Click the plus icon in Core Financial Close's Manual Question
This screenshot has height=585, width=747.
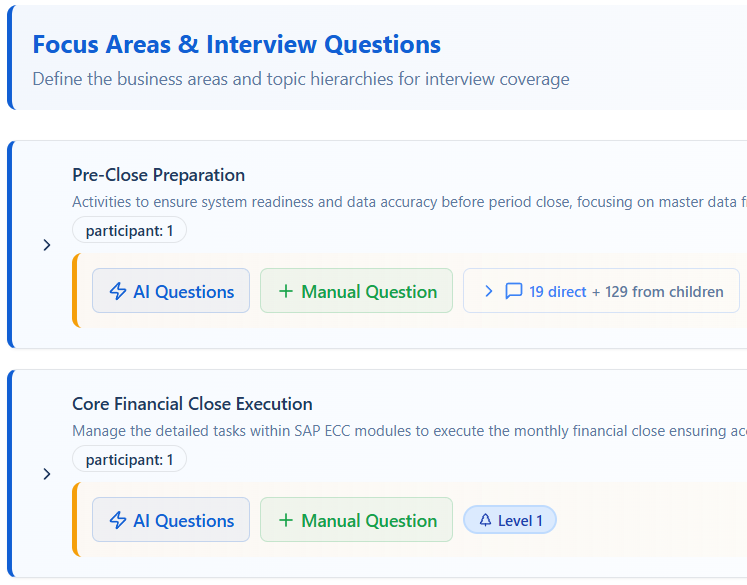[x=286, y=521]
